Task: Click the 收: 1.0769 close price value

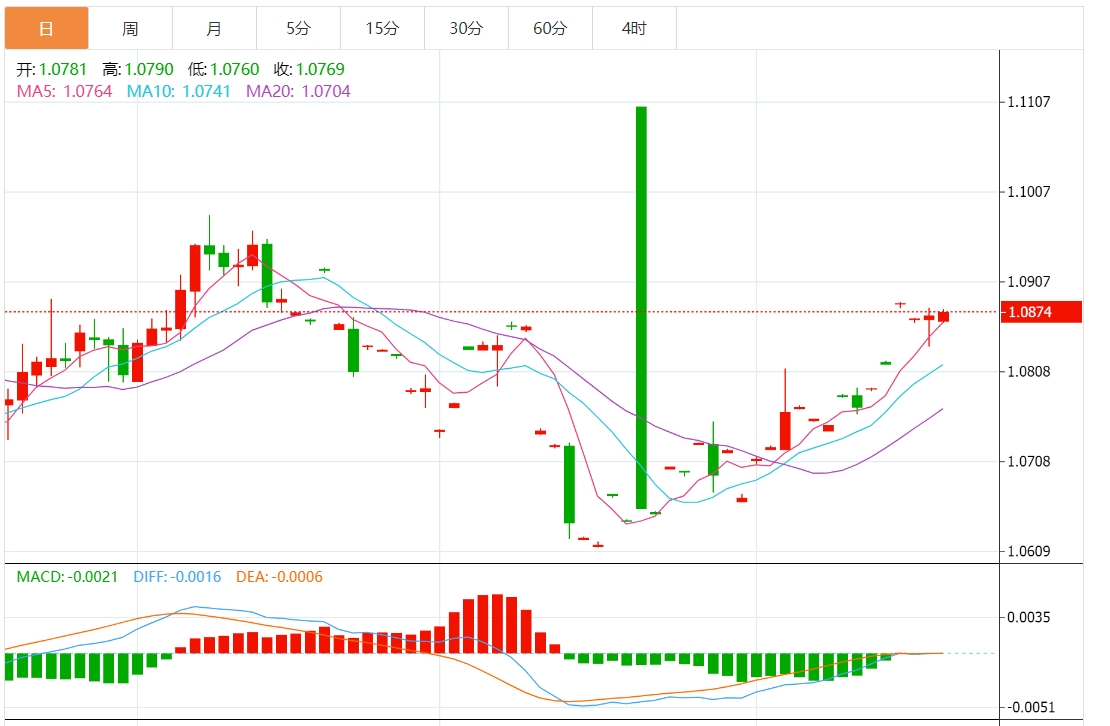Action: click(309, 69)
